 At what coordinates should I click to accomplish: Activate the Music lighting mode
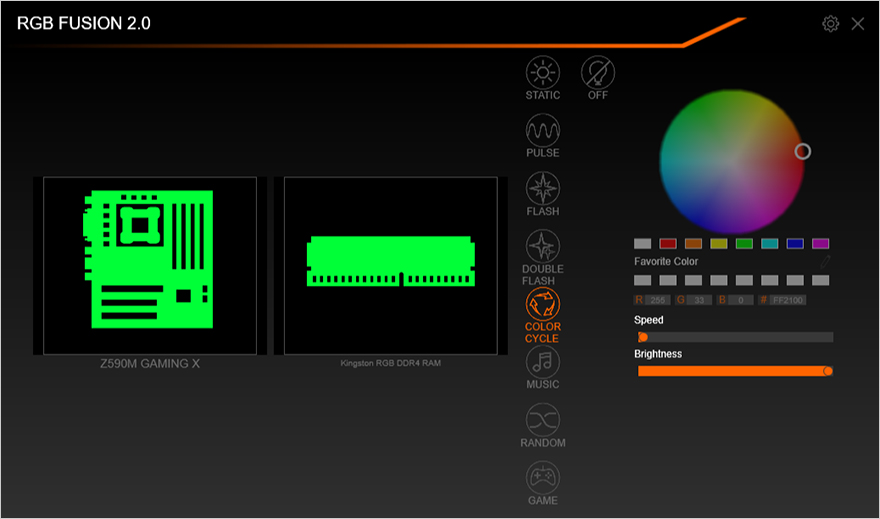(543, 362)
